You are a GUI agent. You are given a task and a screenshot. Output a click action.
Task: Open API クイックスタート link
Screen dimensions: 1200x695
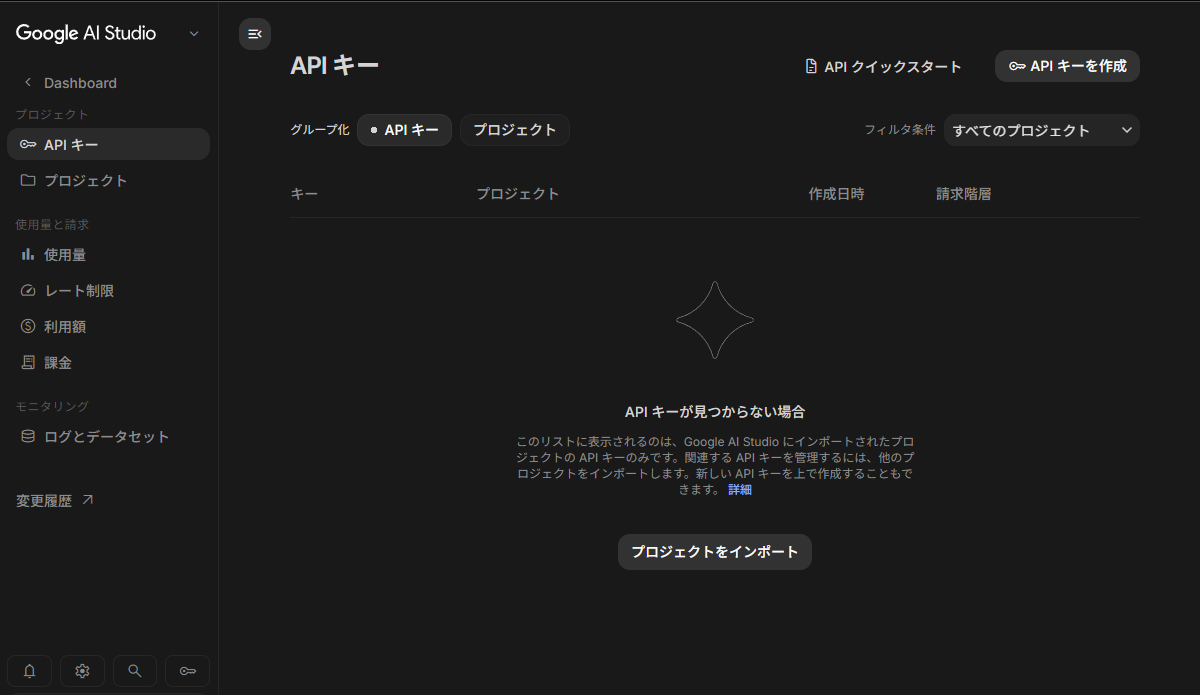pos(883,67)
